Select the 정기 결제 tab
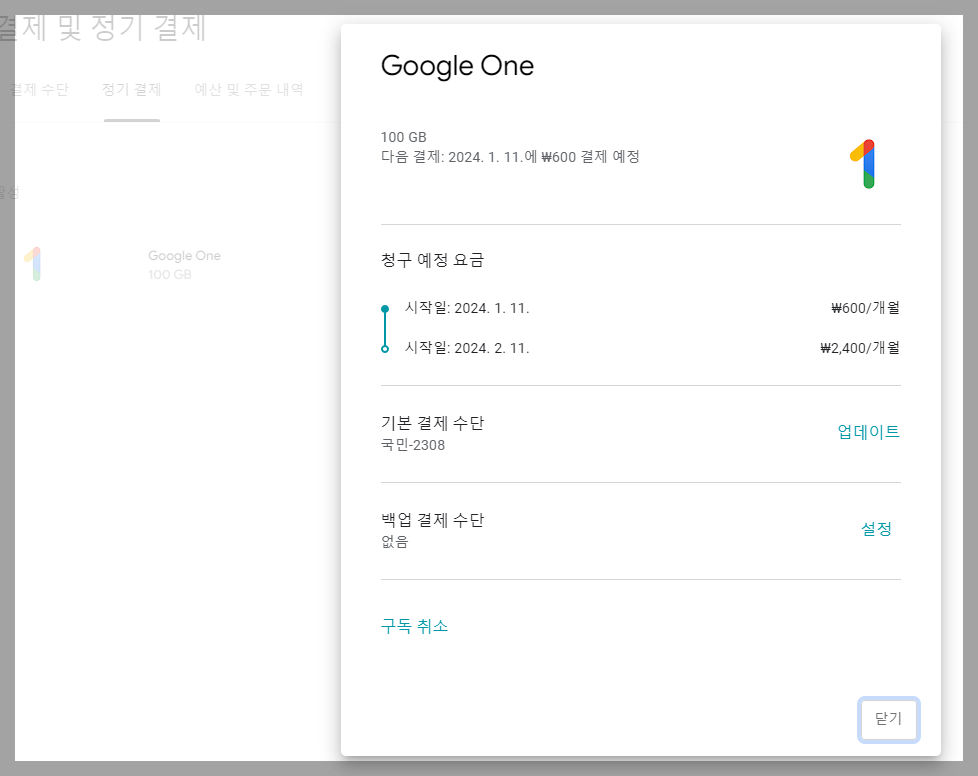978x776 pixels. (x=132, y=89)
